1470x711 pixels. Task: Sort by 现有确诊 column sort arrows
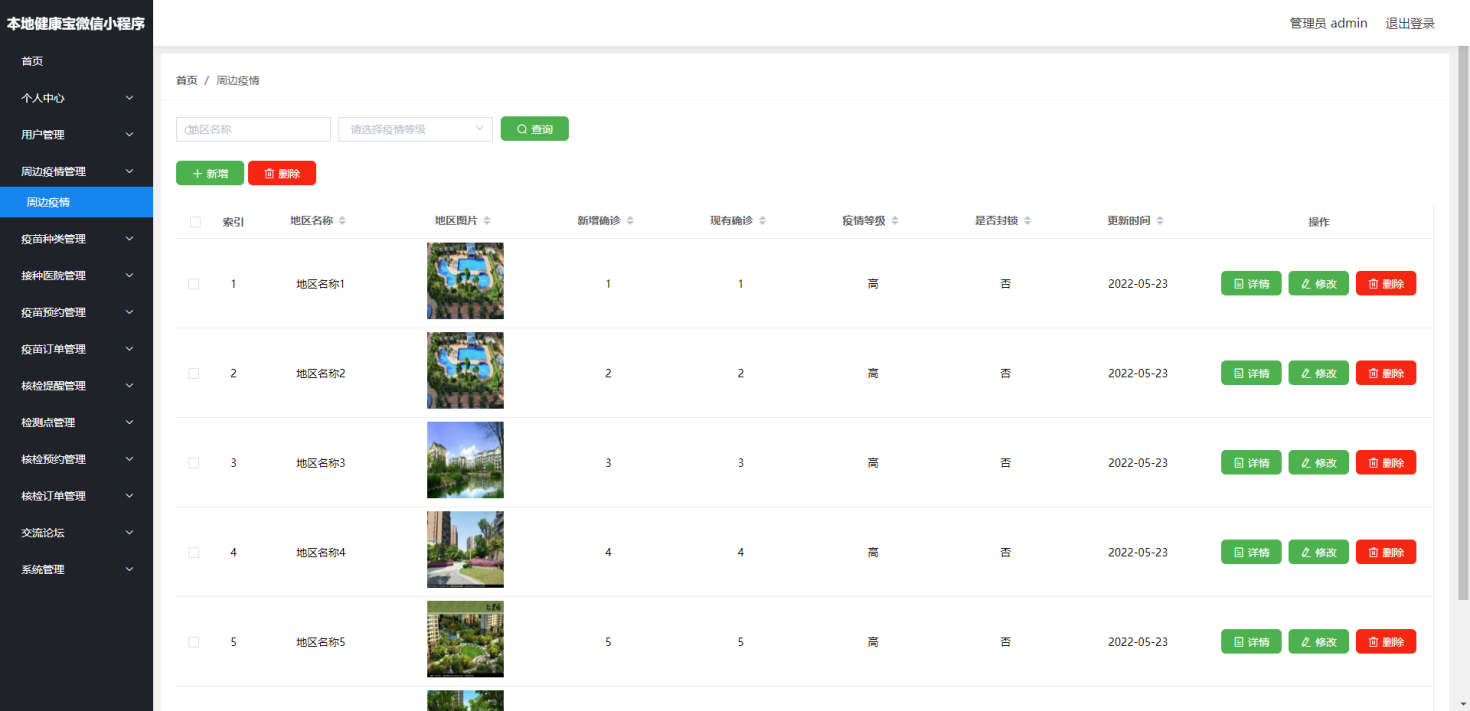point(762,221)
